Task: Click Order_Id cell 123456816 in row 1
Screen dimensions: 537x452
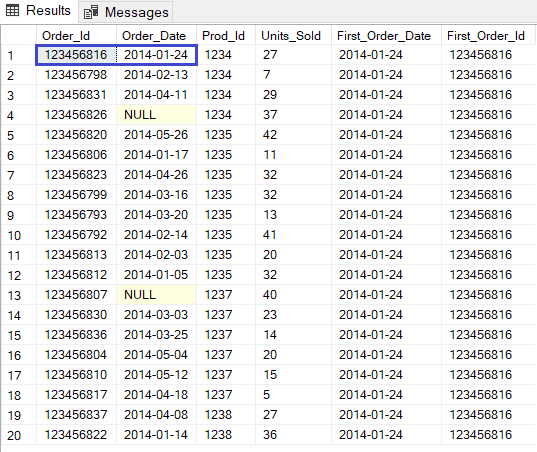Action: click(x=76, y=55)
